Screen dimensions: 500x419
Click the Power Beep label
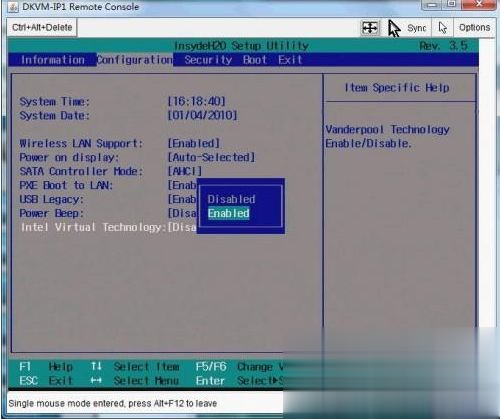click(x=52, y=213)
